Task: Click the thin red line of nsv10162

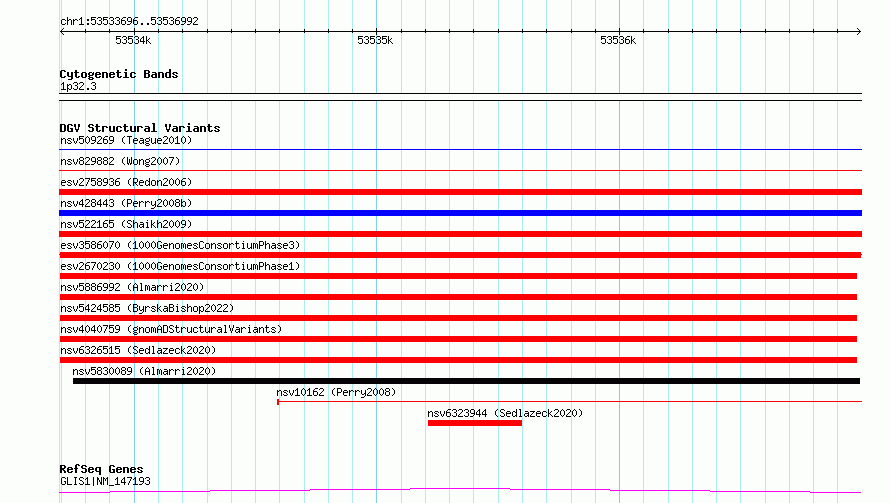Action: [x=569, y=402]
